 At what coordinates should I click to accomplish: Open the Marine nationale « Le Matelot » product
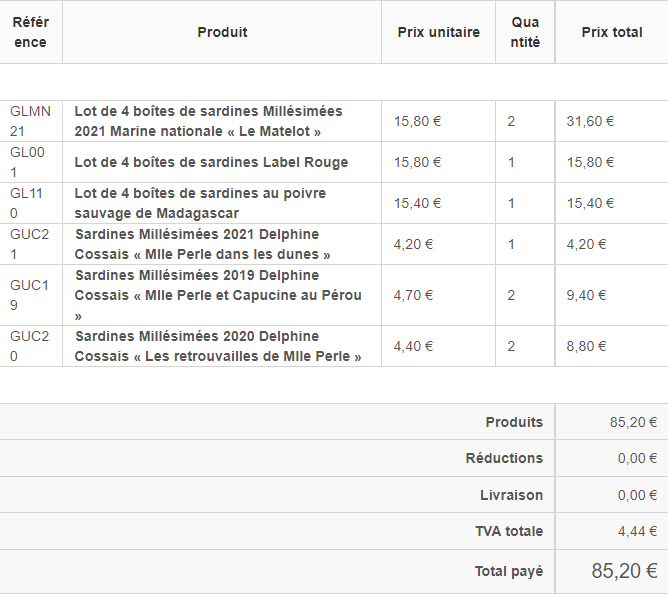point(208,121)
